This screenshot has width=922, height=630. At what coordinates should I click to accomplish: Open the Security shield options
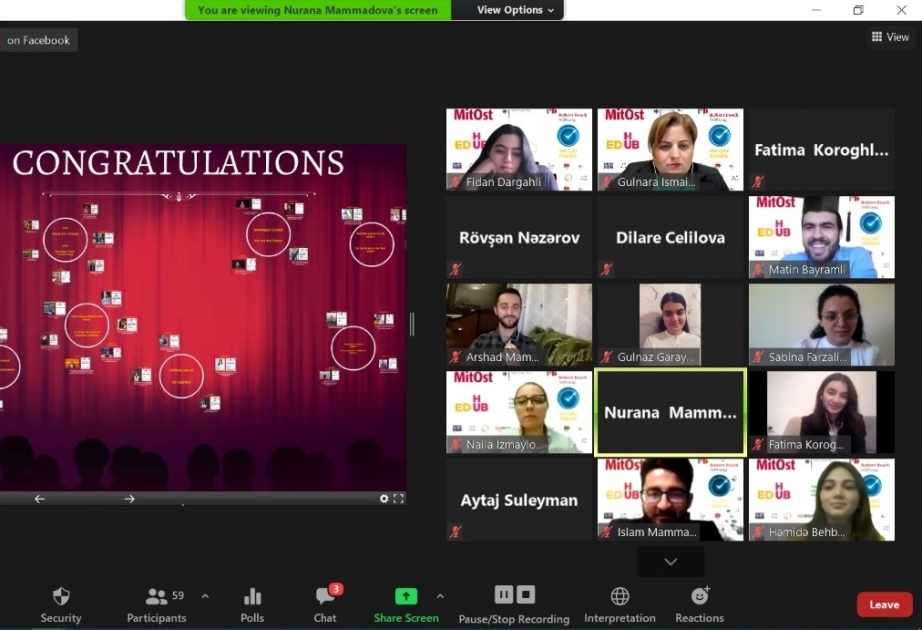tap(61, 596)
